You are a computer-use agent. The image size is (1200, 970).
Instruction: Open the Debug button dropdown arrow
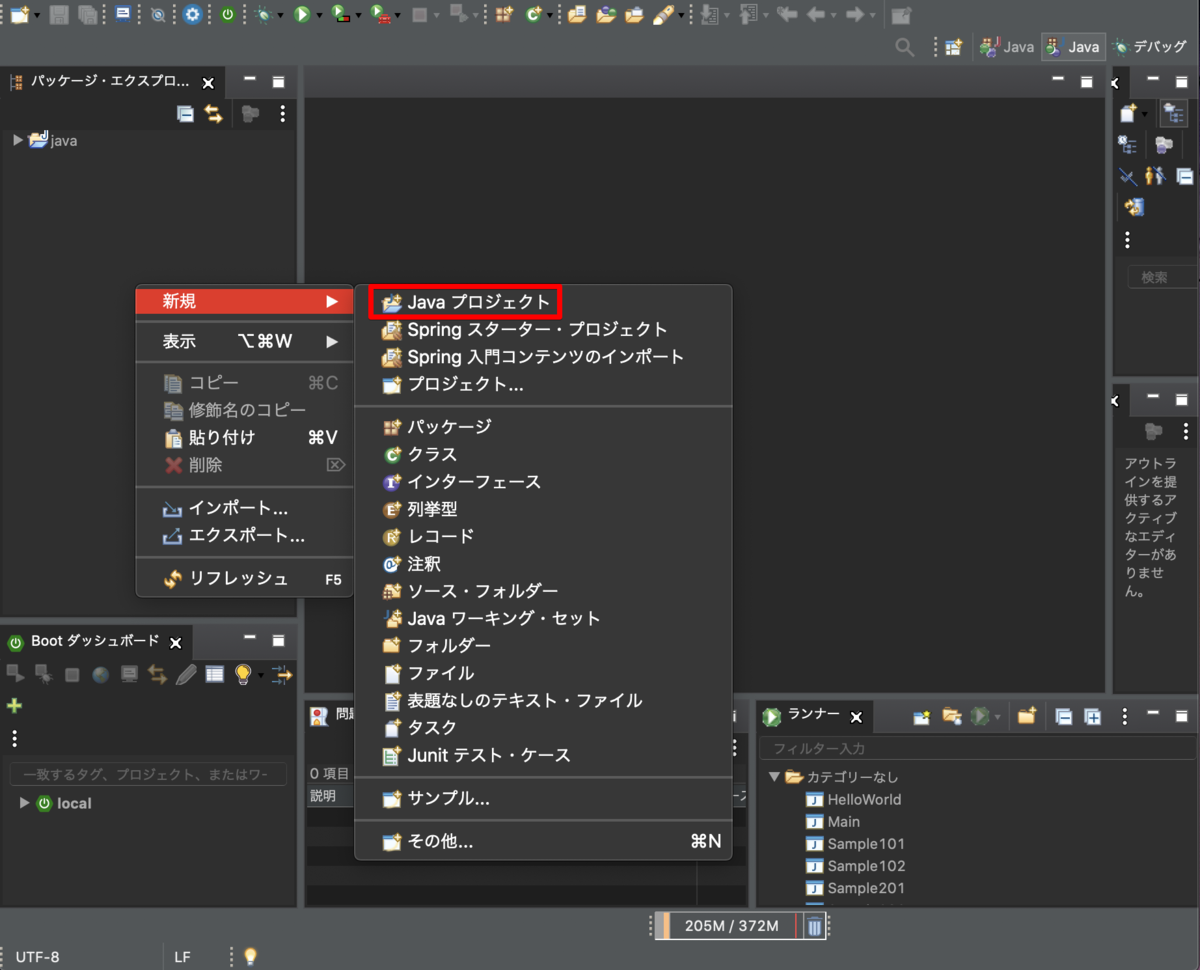[x=280, y=16]
